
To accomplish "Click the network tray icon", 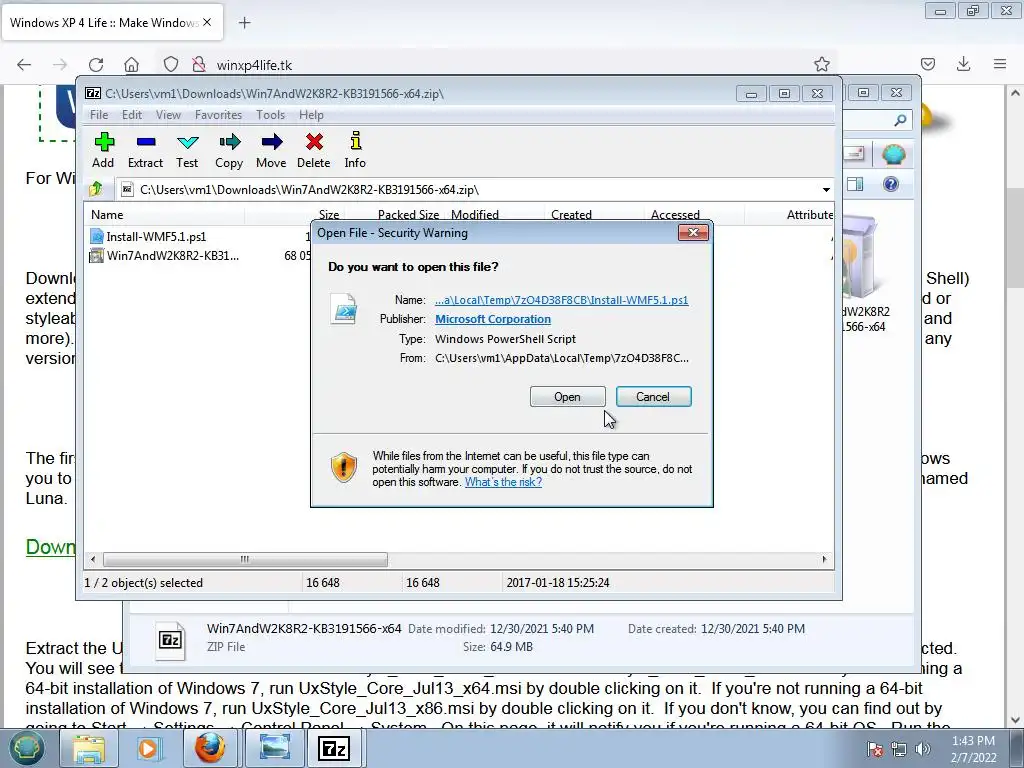I will click(899, 749).
